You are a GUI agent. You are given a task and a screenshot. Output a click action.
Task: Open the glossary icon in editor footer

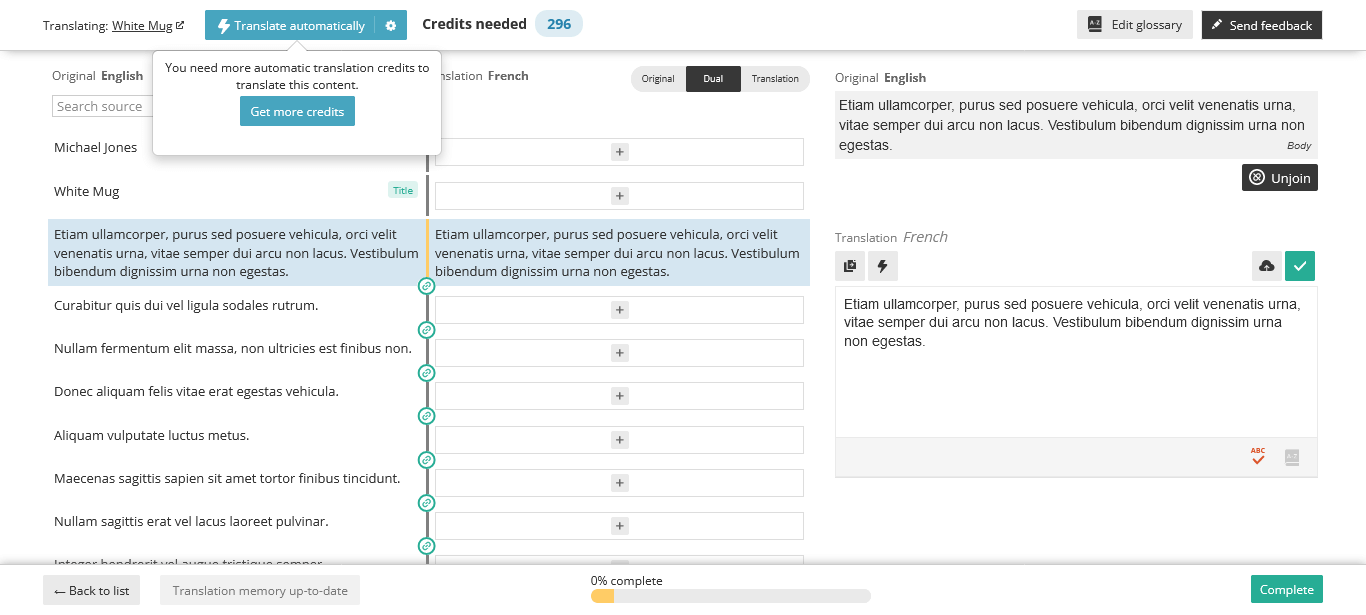(x=1291, y=457)
